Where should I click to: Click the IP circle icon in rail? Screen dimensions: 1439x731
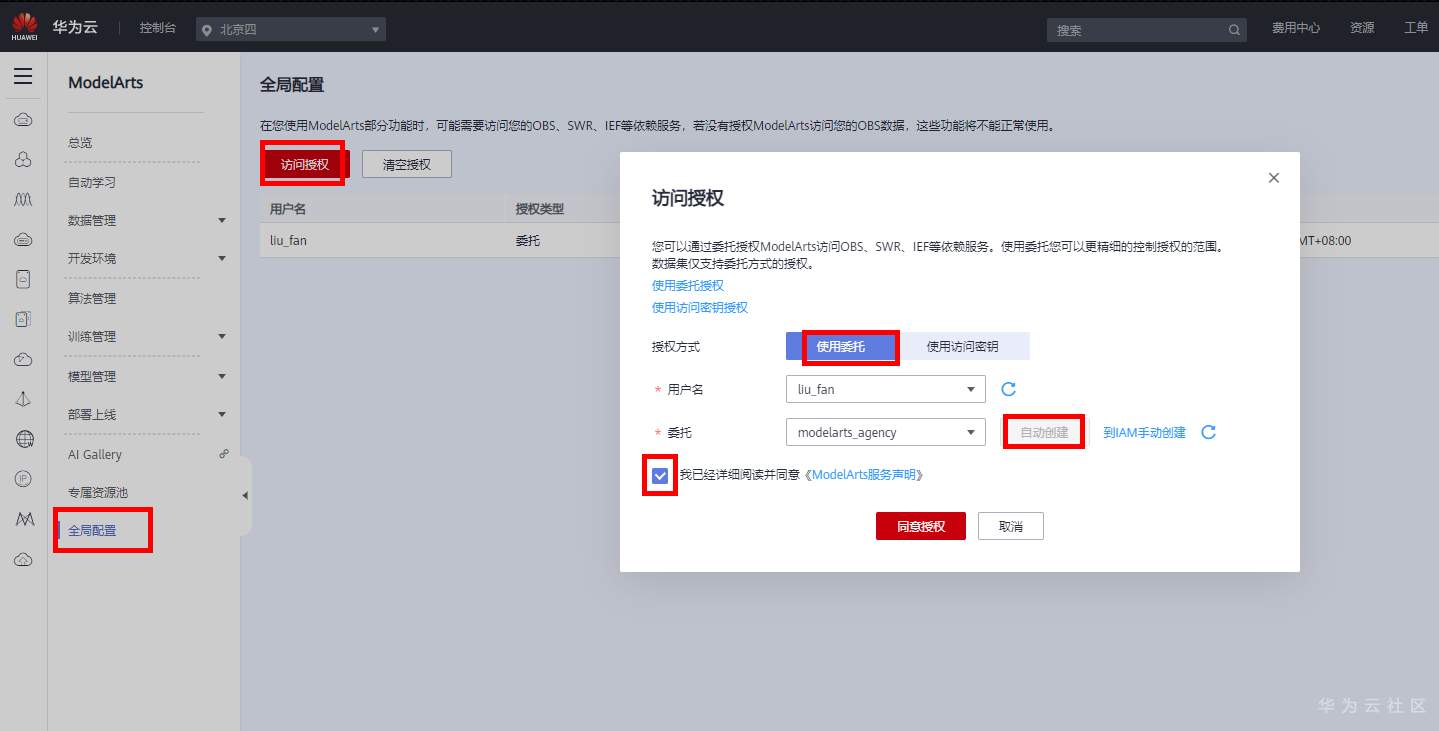click(23, 479)
